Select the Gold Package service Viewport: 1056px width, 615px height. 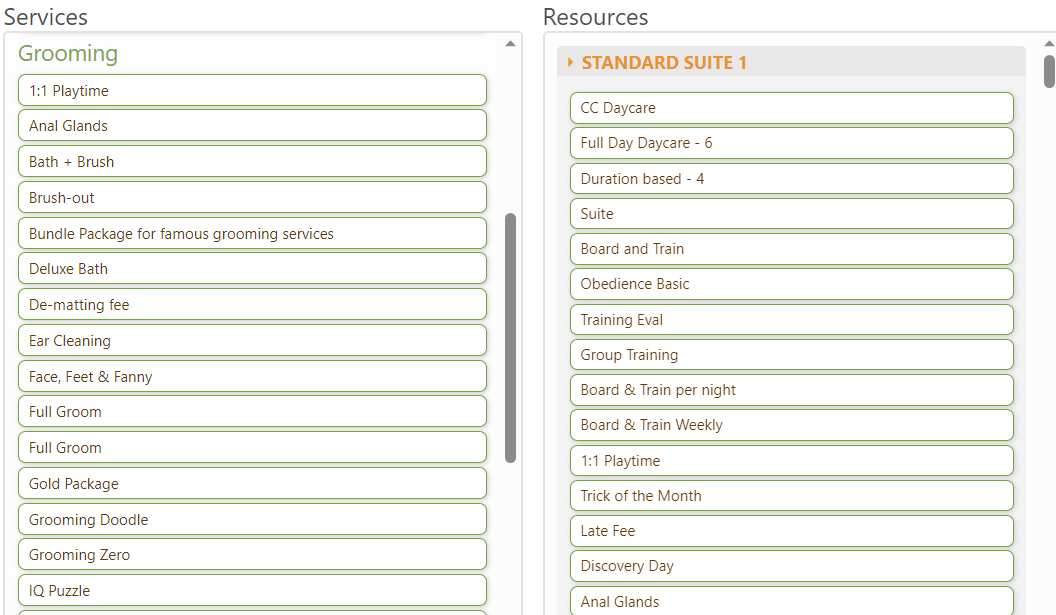click(253, 483)
